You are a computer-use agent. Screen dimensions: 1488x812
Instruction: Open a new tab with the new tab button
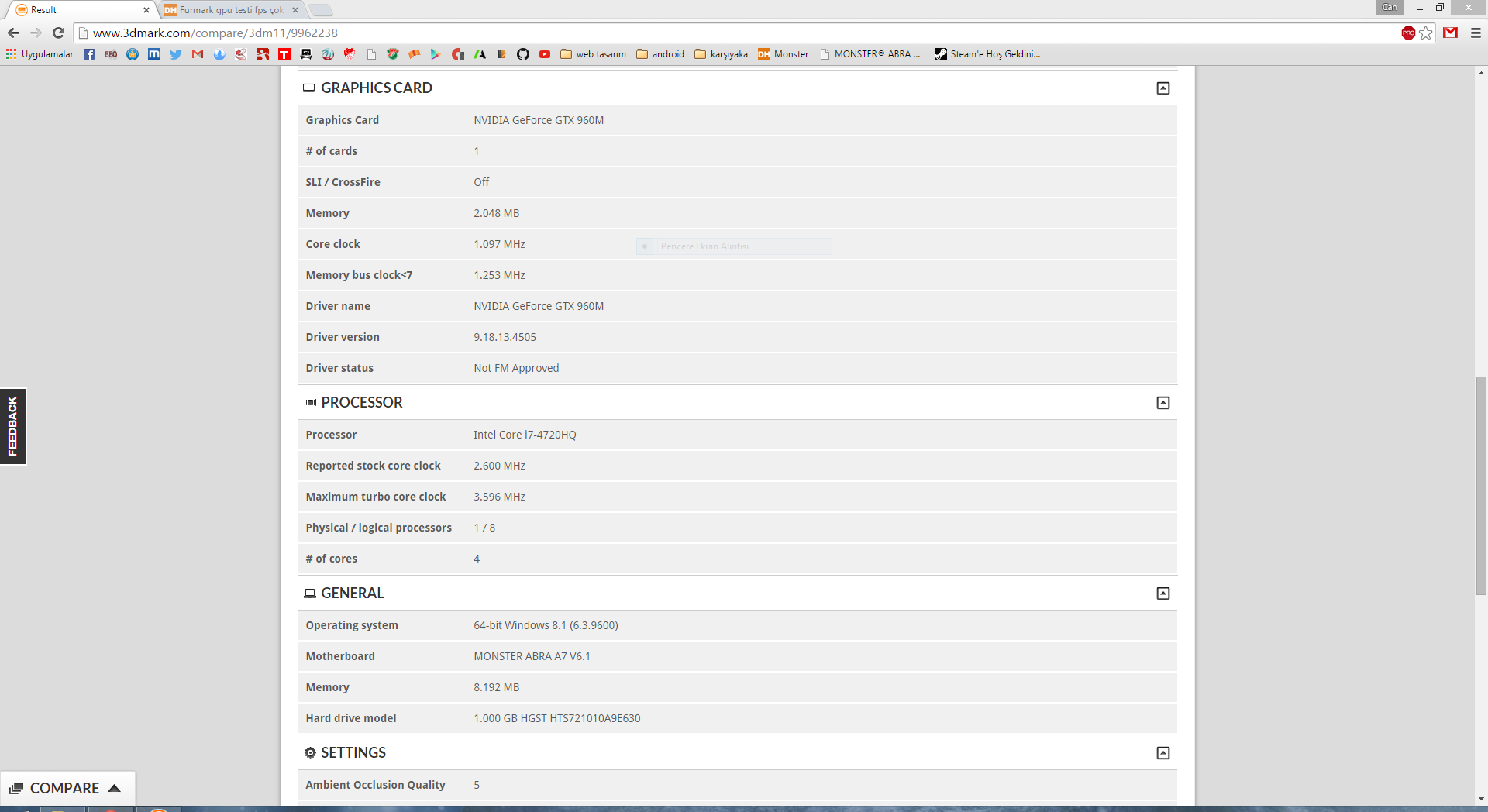click(x=321, y=10)
